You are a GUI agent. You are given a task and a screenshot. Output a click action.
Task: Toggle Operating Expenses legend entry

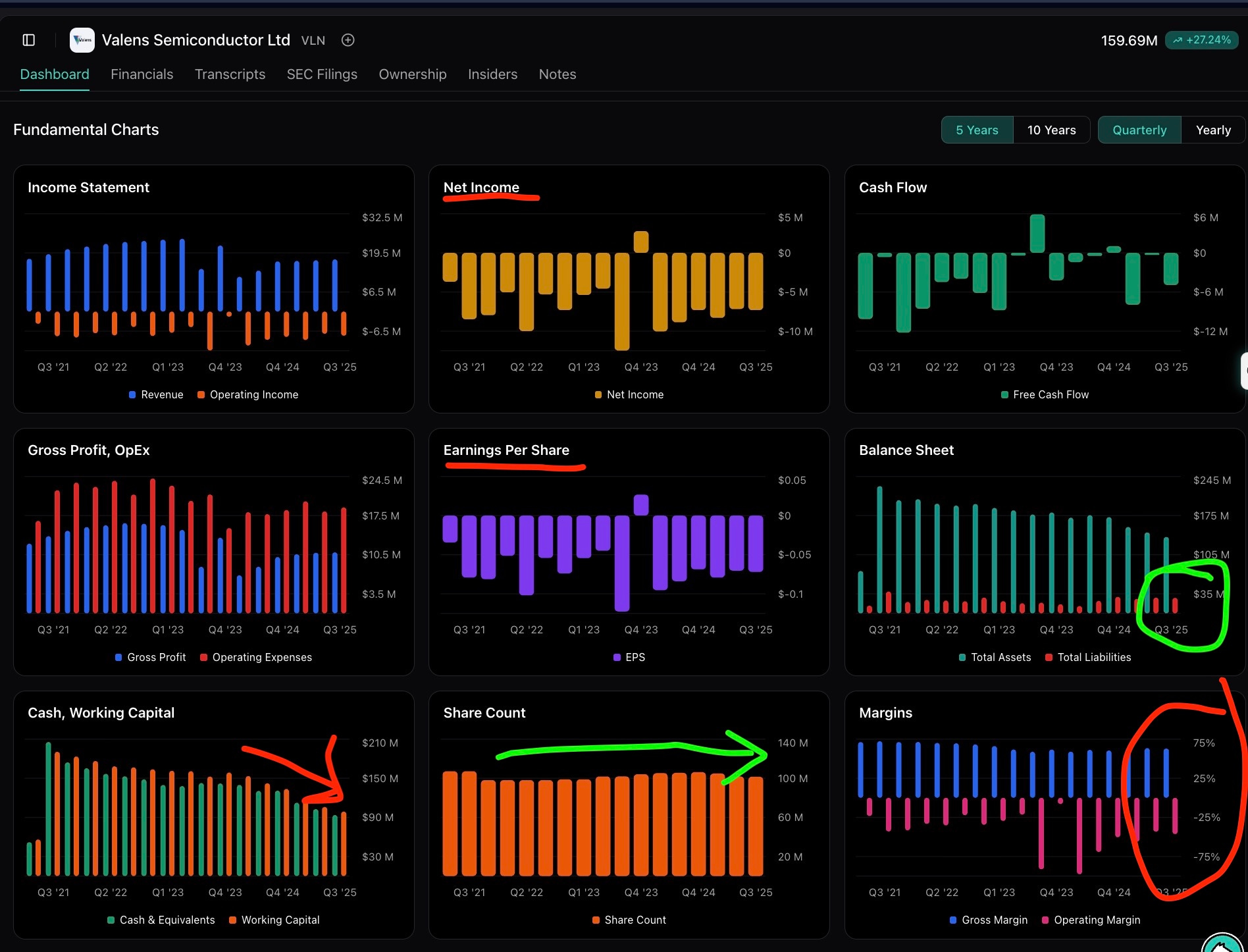click(x=256, y=657)
